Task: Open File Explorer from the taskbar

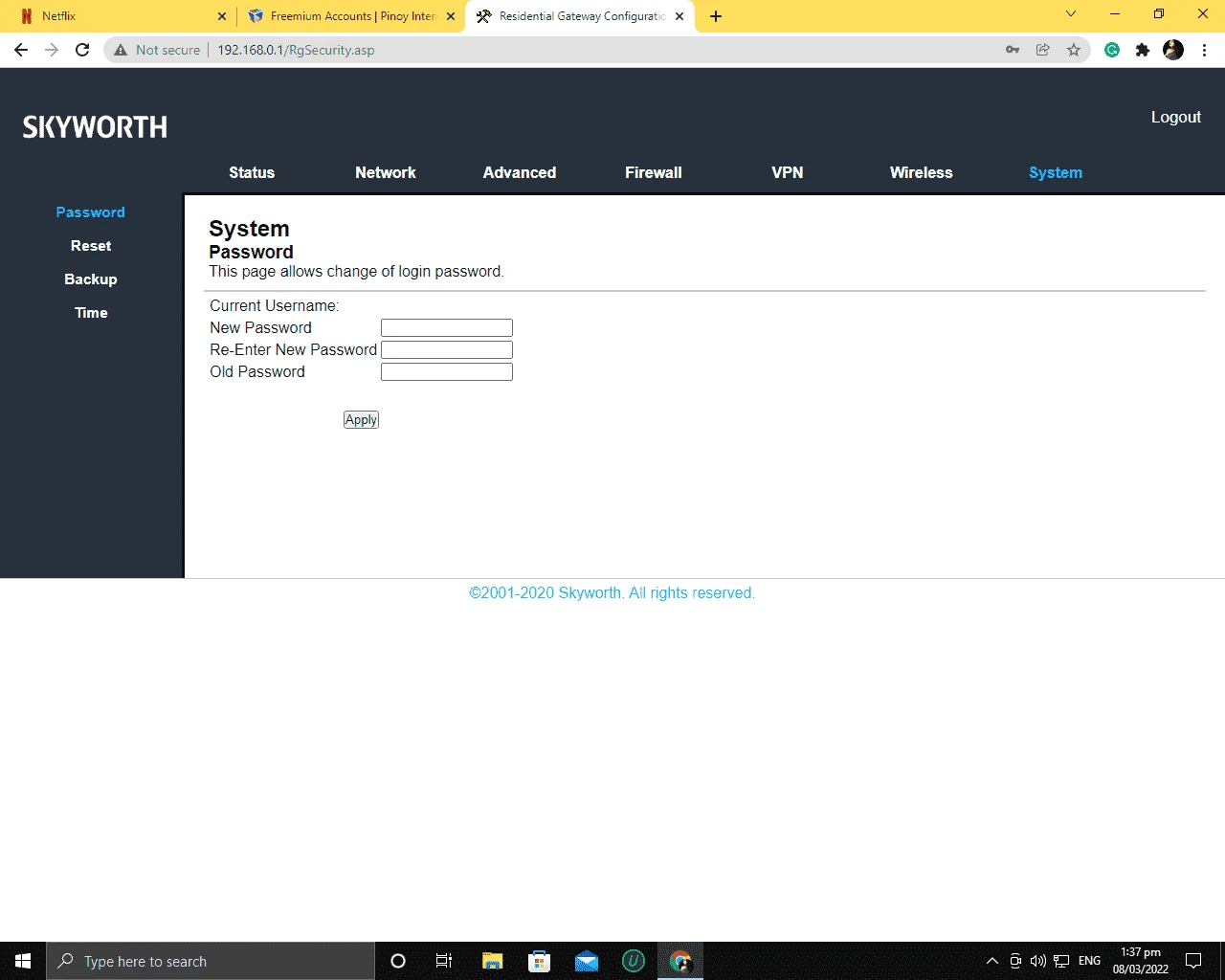Action: (x=493, y=961)
